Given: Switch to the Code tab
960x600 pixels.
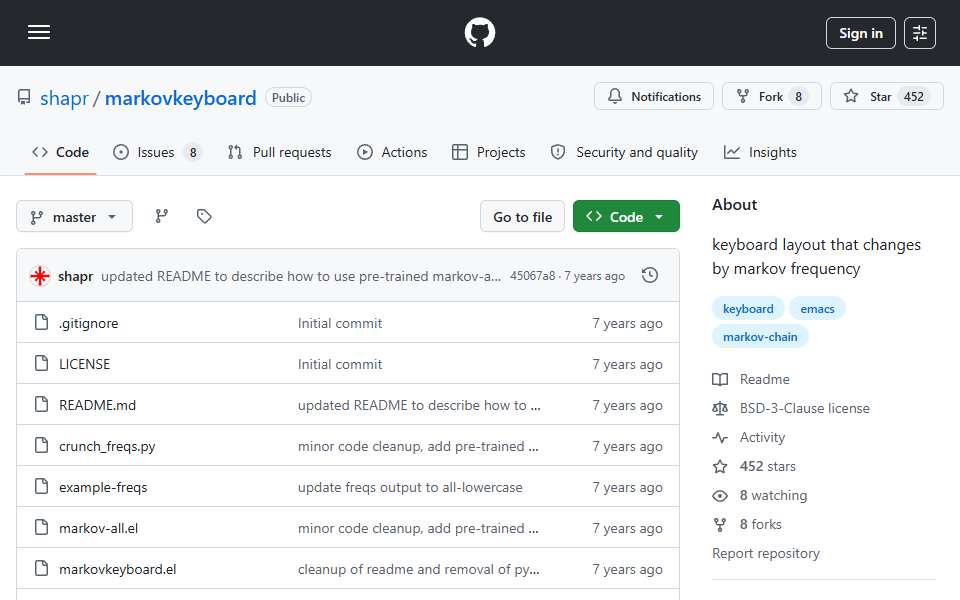Looking at the screenshot, I should tap(61, 152).
